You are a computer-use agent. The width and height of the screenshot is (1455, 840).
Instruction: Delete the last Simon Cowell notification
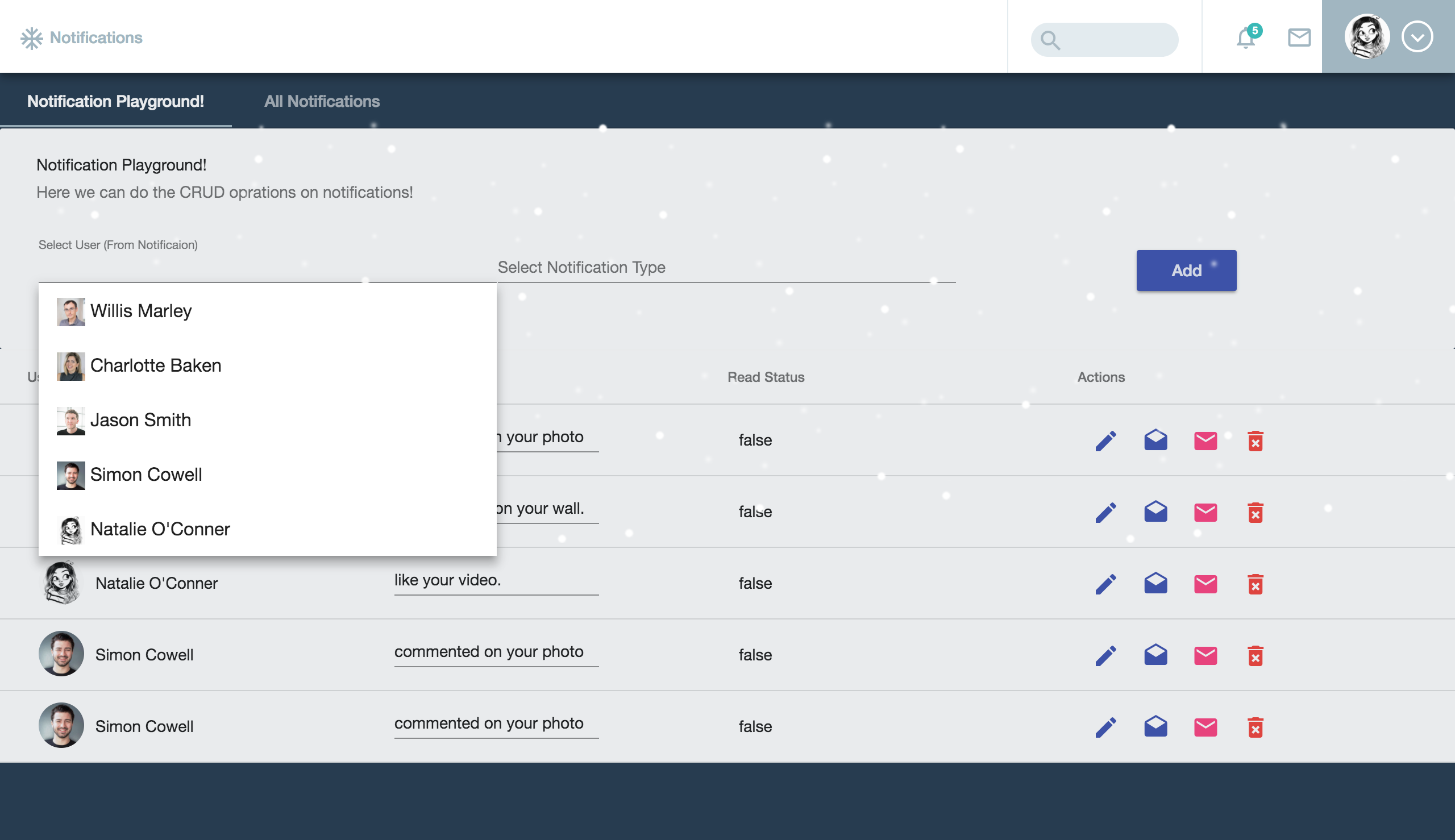(x=1255, y=727)
